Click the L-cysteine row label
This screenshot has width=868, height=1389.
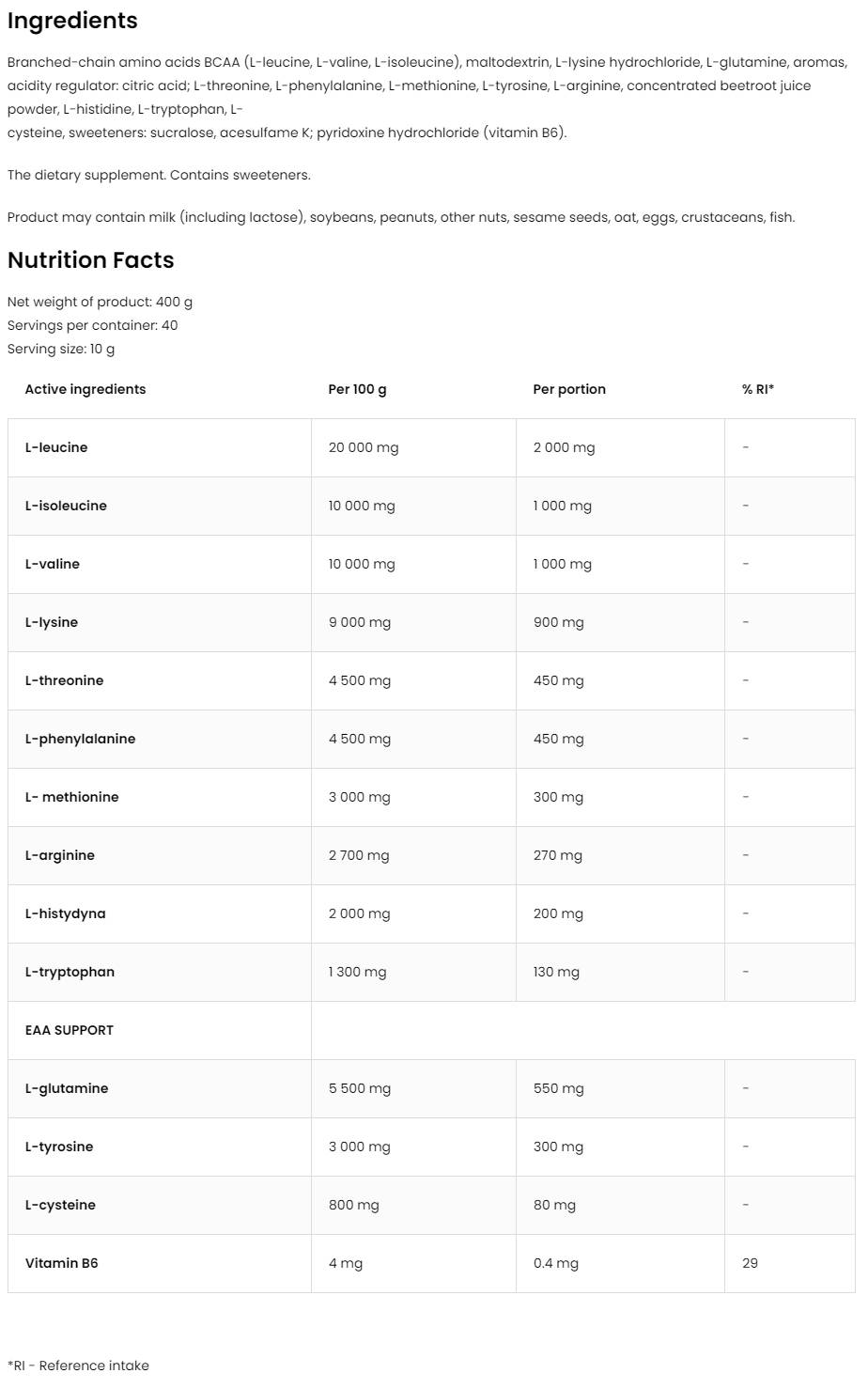click(x=60, y=1205)
